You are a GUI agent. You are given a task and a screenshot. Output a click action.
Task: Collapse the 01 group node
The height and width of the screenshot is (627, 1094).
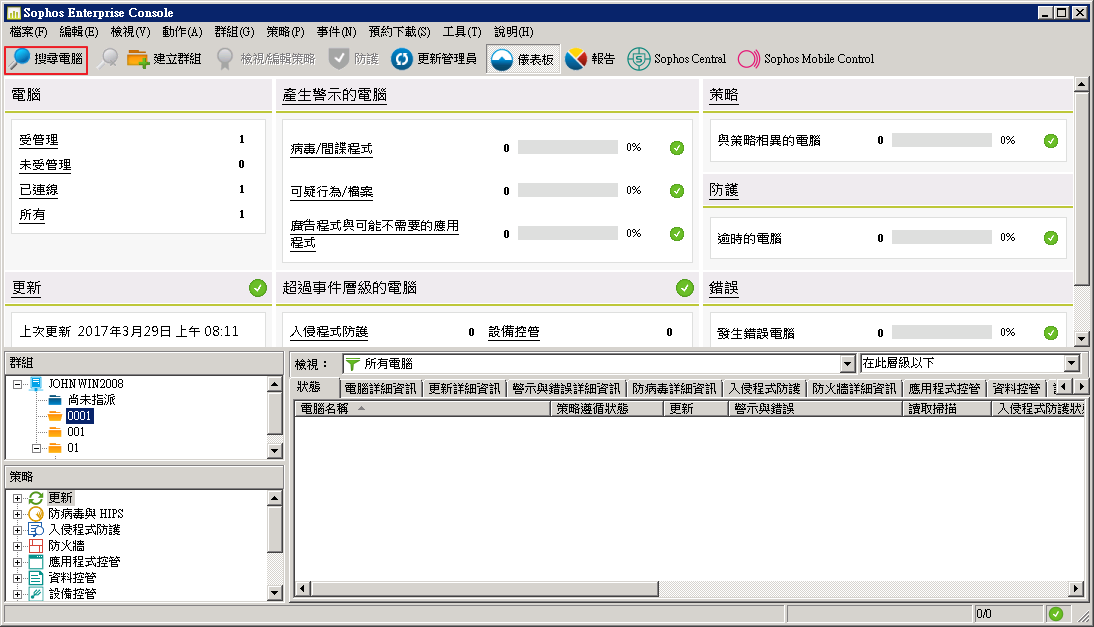click(36, 448)
